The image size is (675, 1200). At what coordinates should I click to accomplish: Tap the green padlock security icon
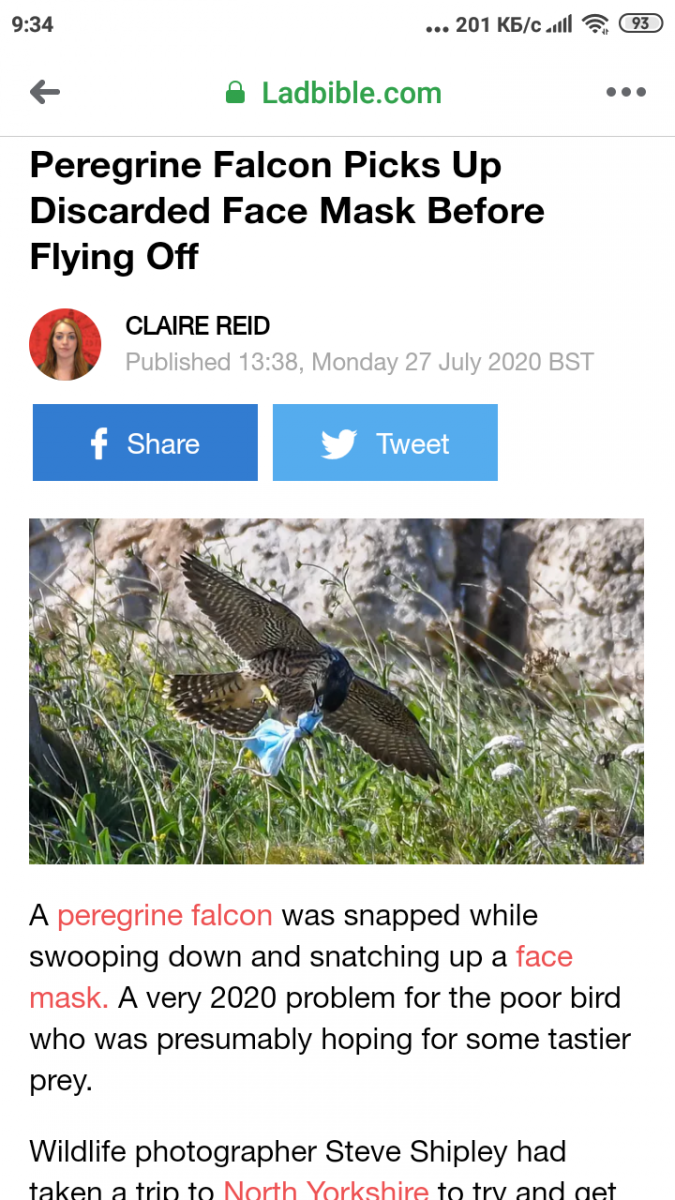[x=236, y=93]
